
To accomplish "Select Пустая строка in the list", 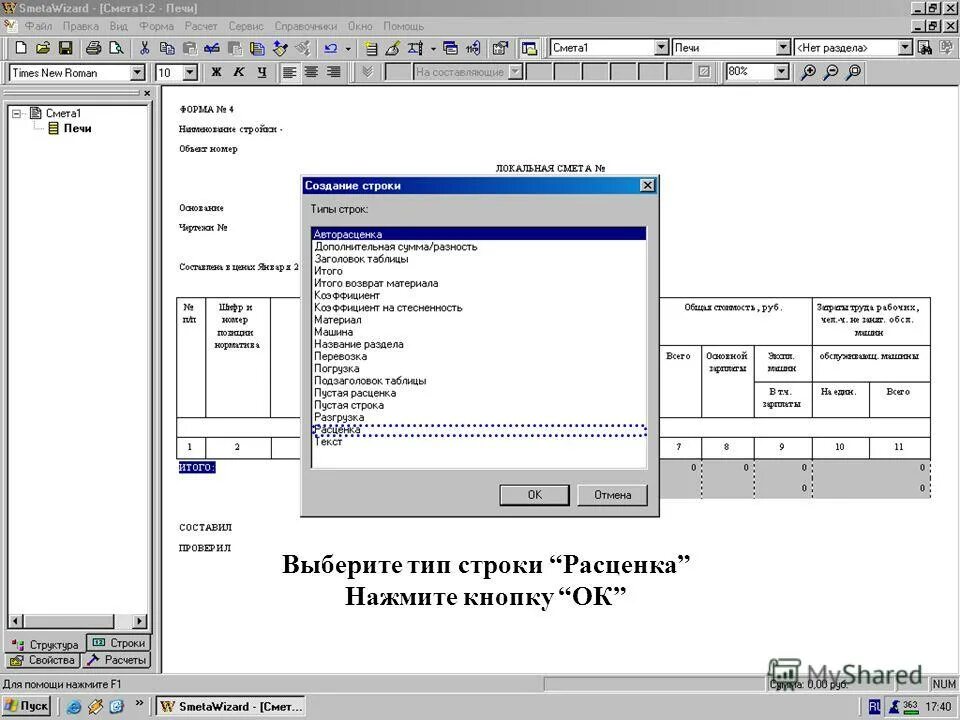I will (x=479, y=405).
